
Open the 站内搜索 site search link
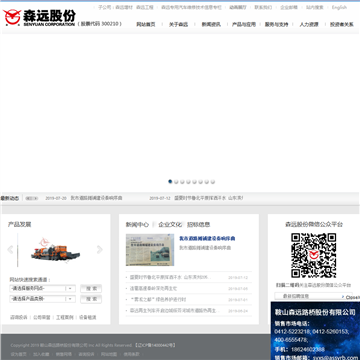click(x=315, y=7)
